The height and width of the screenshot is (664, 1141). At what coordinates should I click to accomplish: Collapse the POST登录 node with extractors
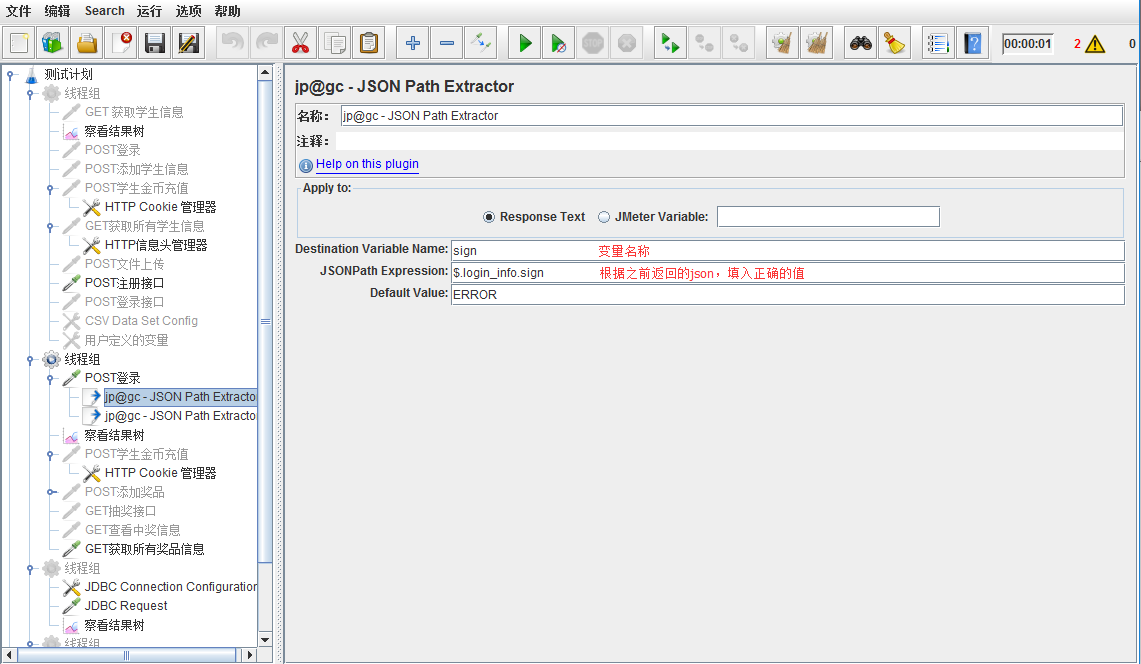pyautogui.click(x=51, y=379)
